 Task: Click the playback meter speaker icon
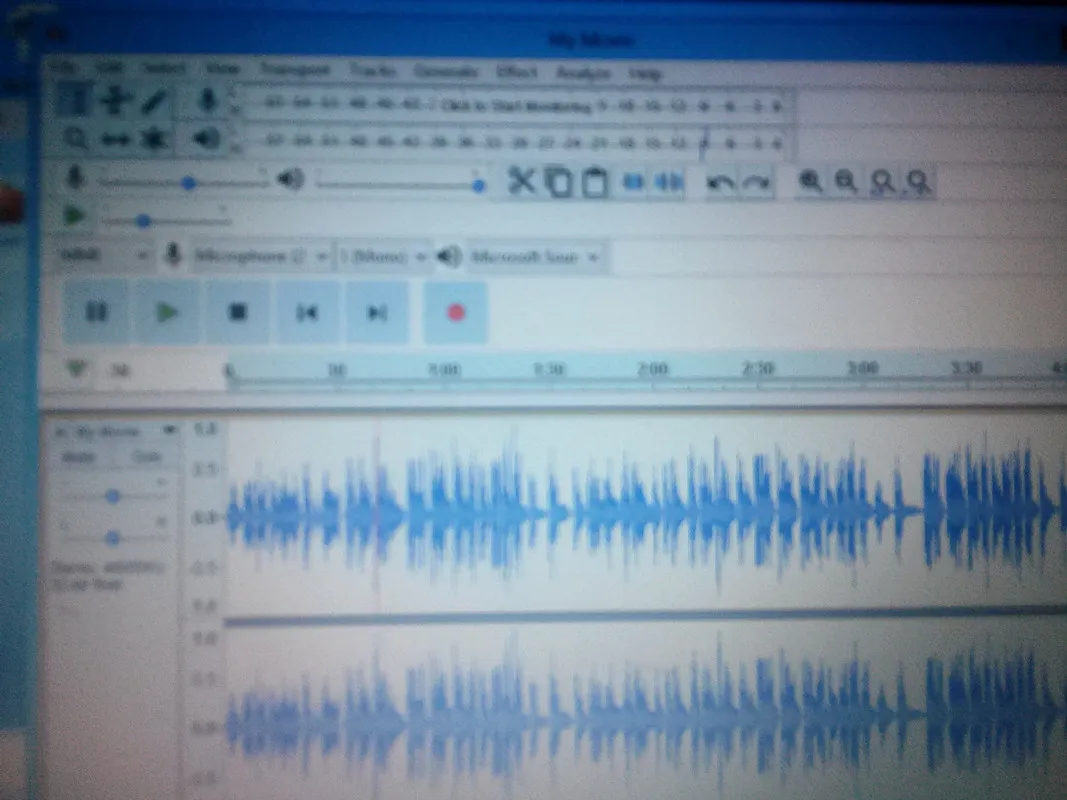[206, 139]
